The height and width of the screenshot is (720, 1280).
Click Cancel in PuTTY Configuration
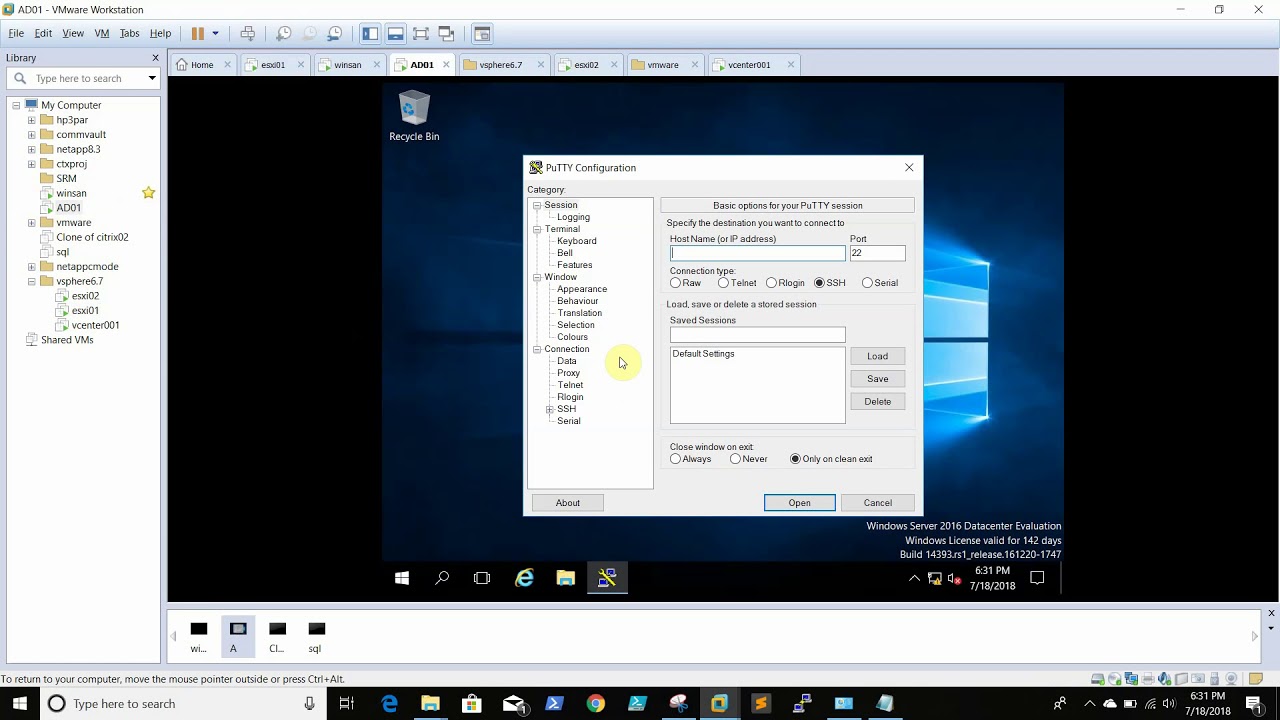pos(878,503)
